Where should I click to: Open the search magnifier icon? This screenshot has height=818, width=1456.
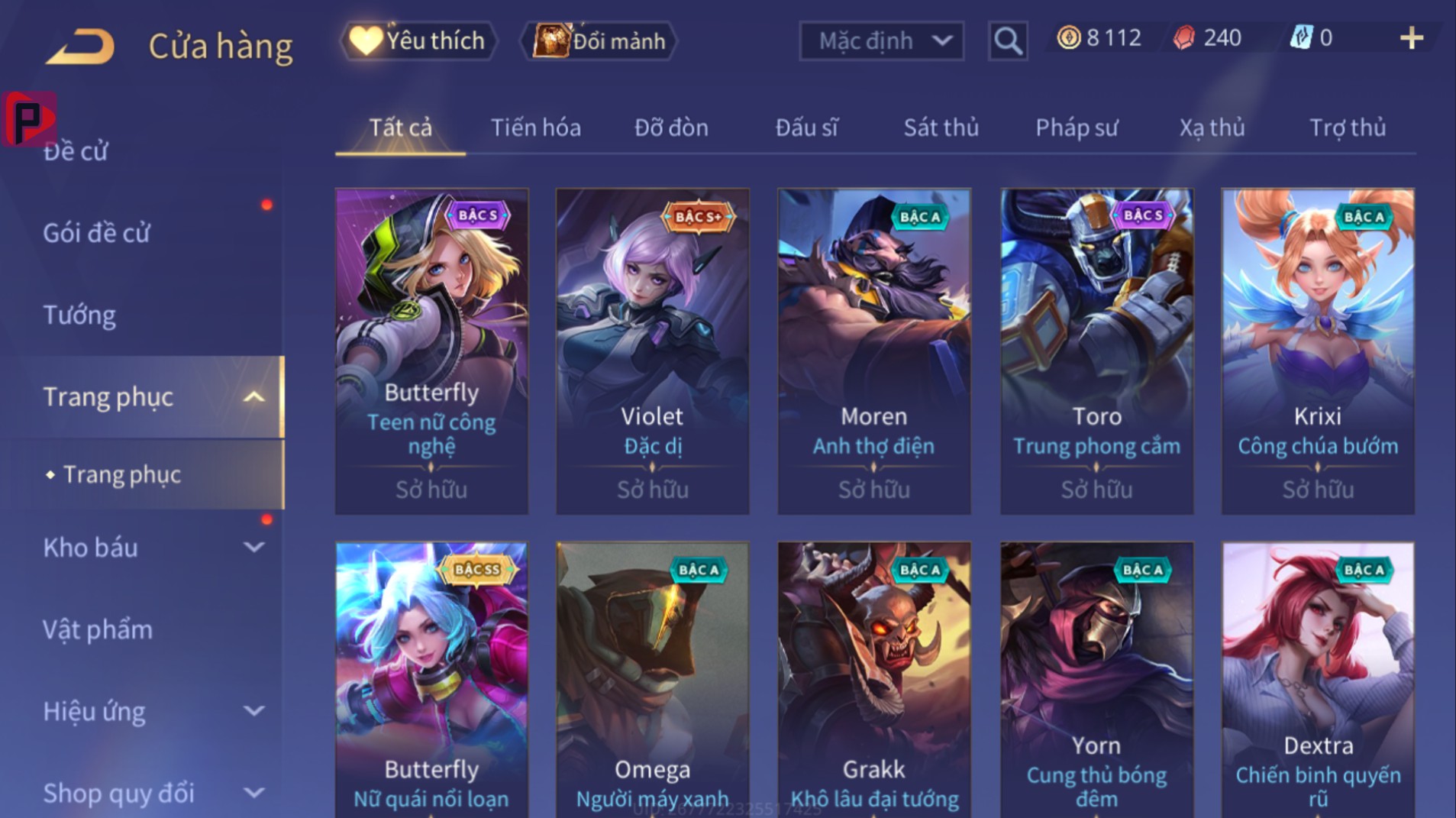click(x=1007, y=40)
